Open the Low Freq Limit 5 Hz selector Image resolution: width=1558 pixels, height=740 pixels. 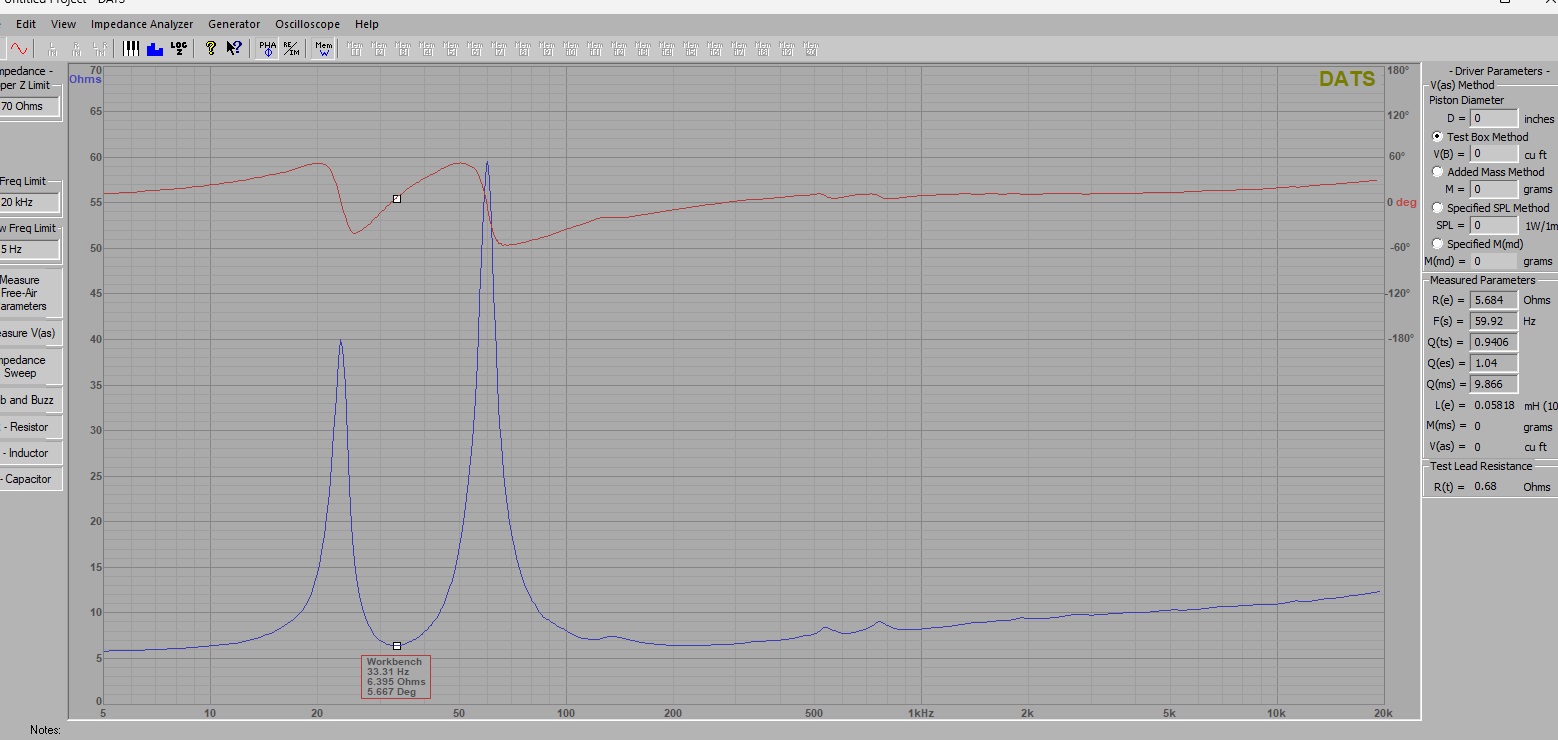coord(29,249)
